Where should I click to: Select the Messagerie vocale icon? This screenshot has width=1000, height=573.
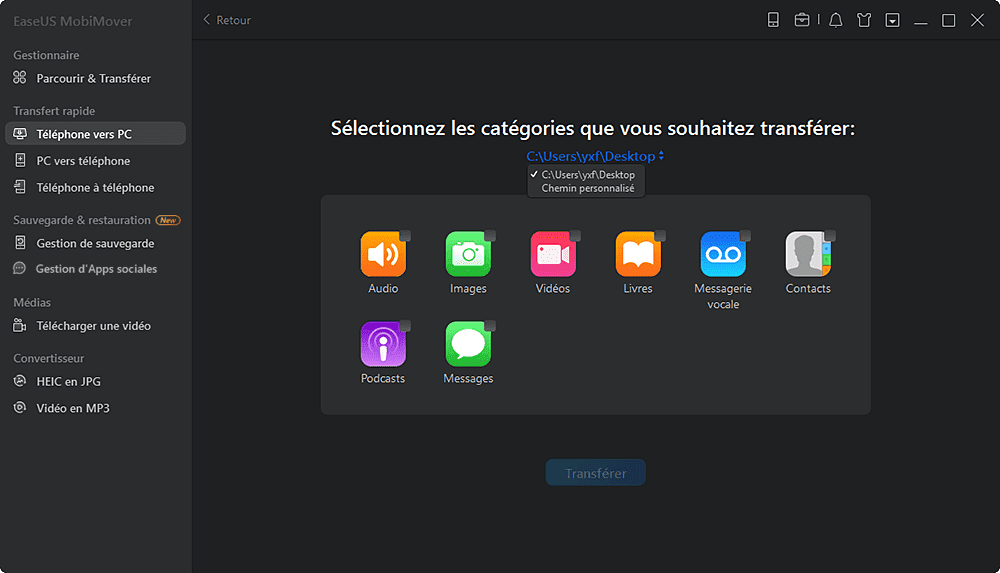tap(722, 255)
